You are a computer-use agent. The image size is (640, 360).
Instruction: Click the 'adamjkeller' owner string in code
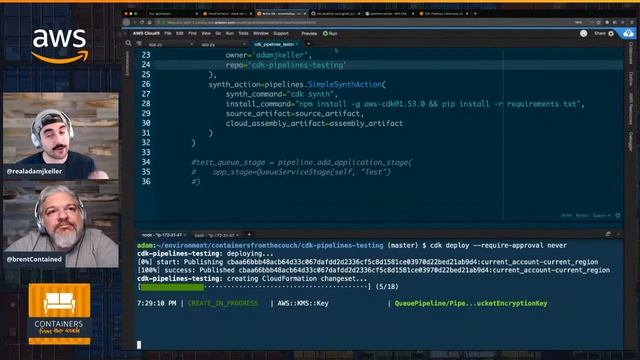[279, 55]
